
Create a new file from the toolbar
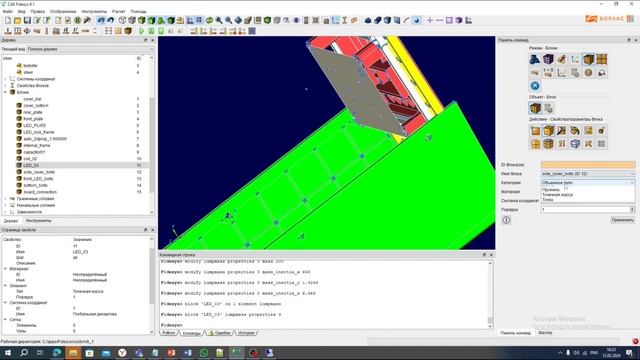(x=8, y=20)
